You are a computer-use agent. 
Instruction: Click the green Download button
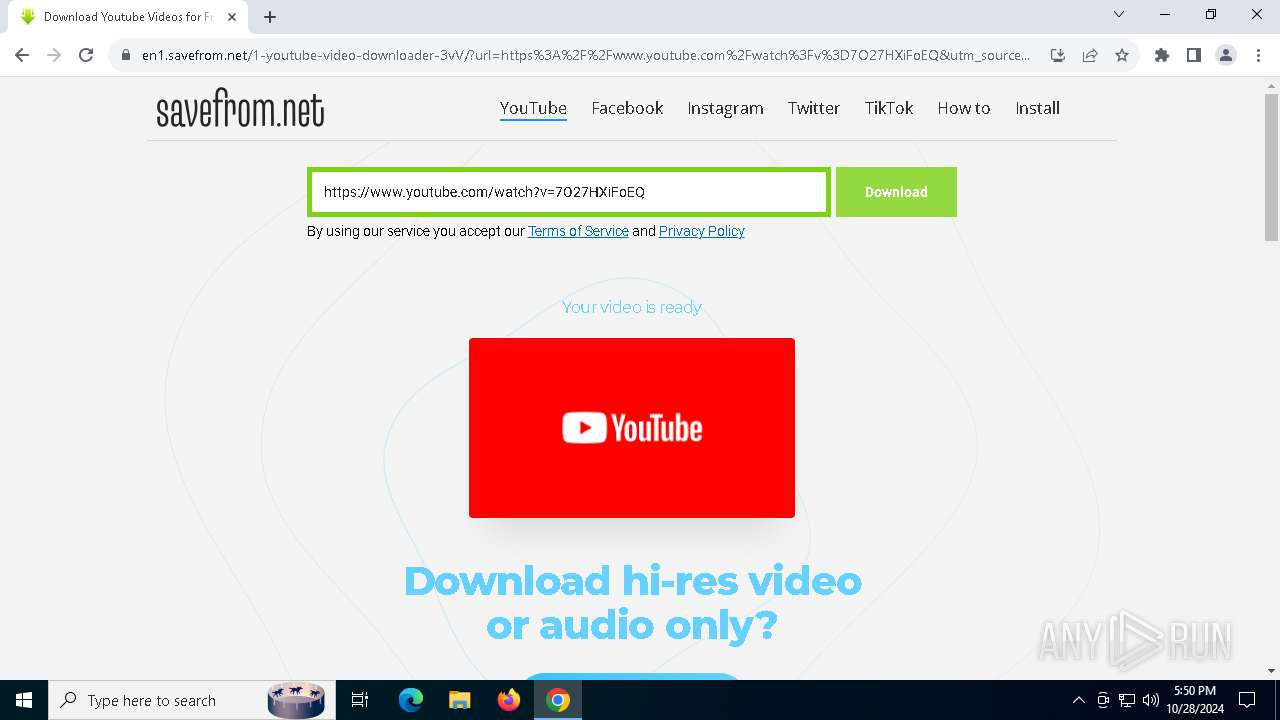pos(896,192)
